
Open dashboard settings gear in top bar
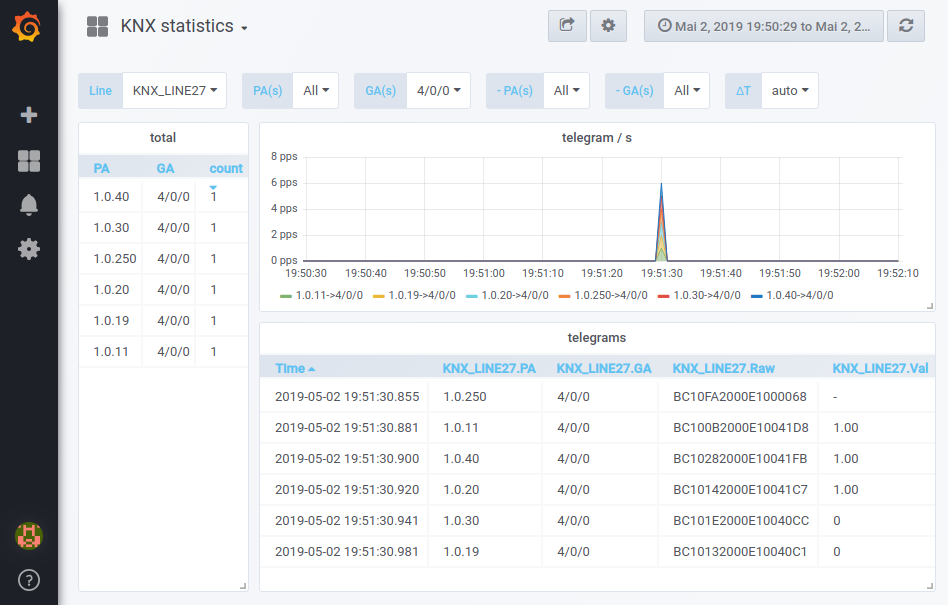pyautogui.click(x=608, y=26)
